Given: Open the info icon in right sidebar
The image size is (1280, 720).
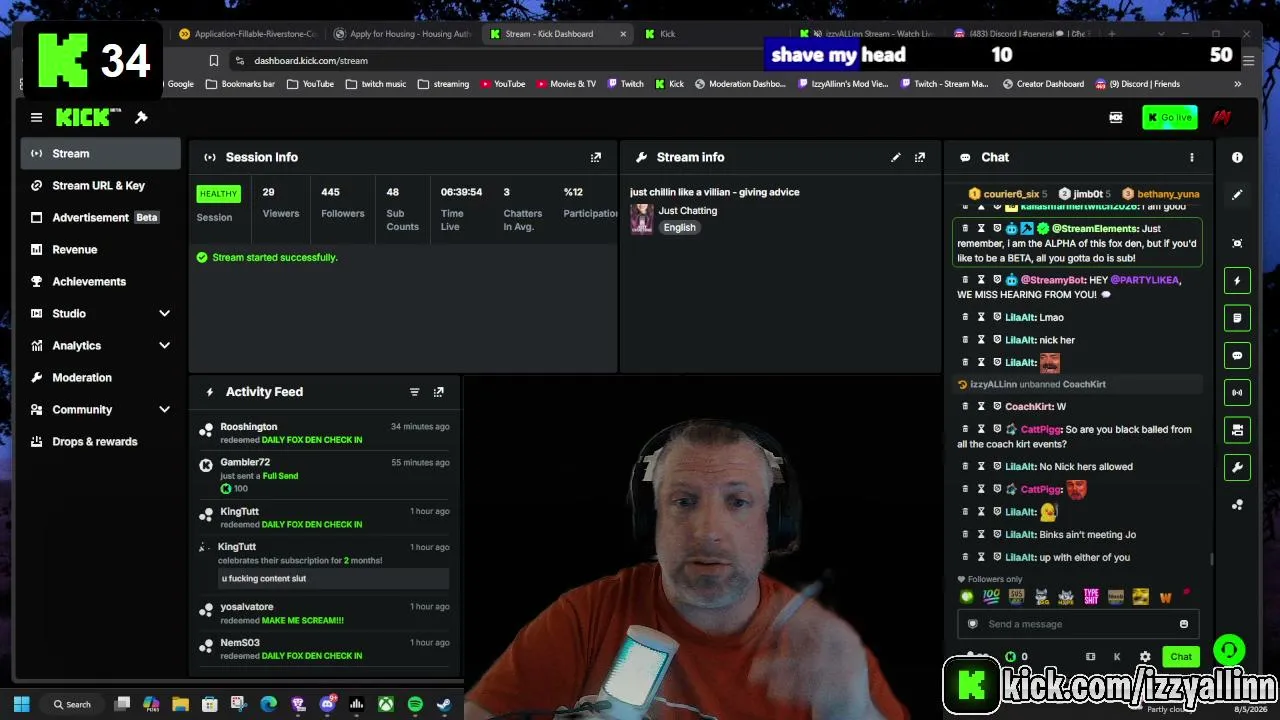Looking at the screenshot, I should [x=1237, y=157].
